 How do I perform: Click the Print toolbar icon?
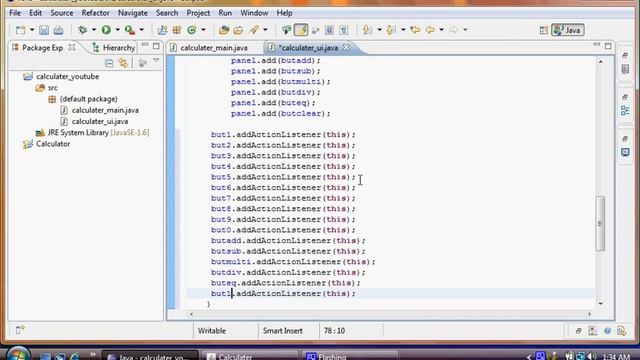[x=58, y=30]
